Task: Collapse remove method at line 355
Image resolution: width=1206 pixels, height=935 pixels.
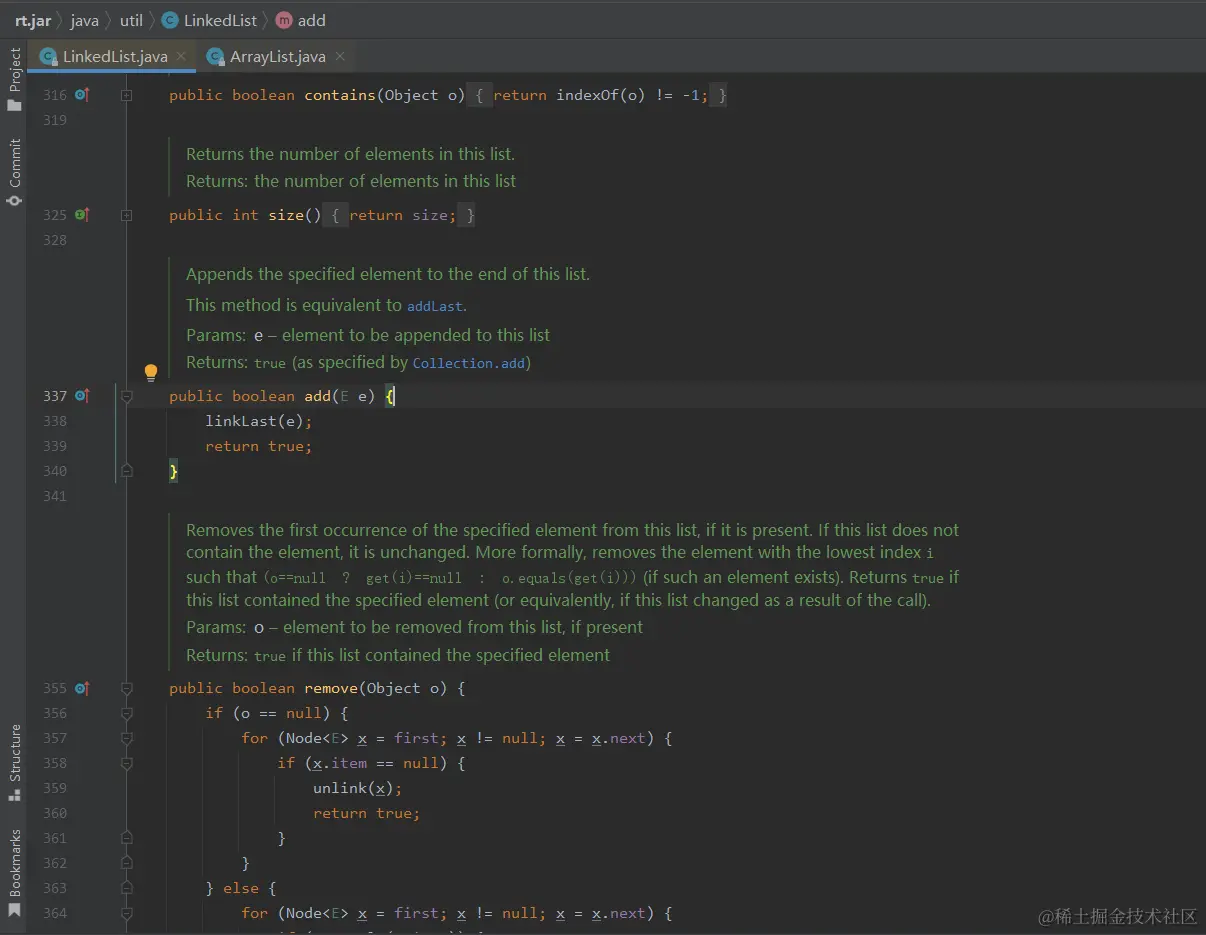Action: pos(127,688)
